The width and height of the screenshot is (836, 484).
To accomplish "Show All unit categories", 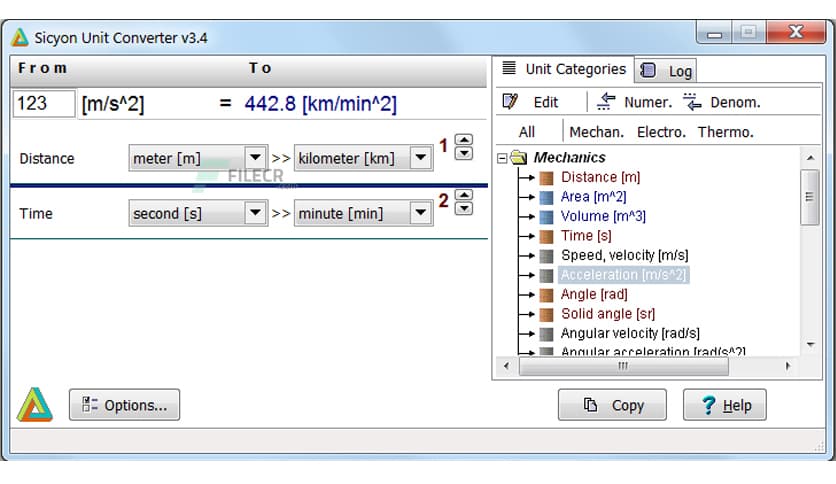I will [x=527, y=132].
